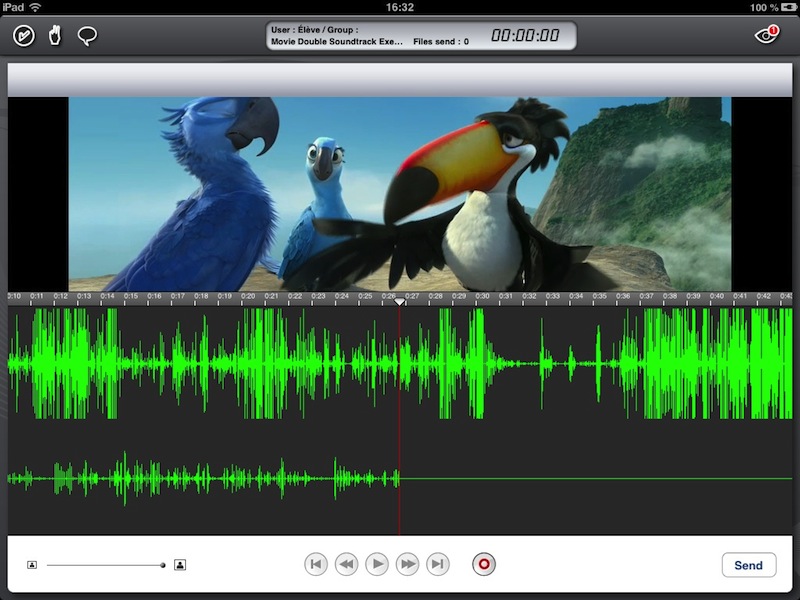800x600 pixels.
Task: Skip to the beginning of the track
Action: (x=316, y=564)
